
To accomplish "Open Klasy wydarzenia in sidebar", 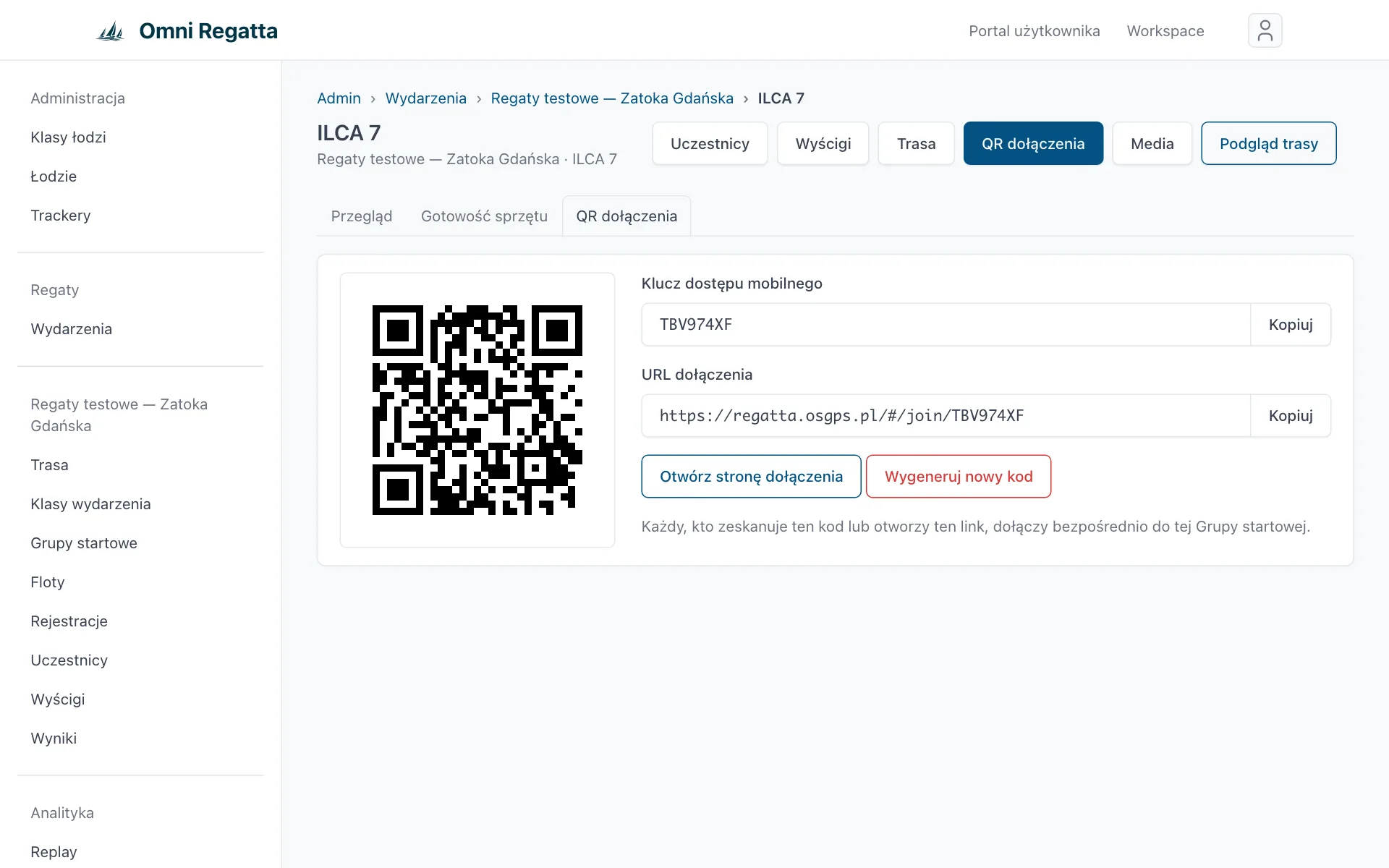I will tap(90, 504).
